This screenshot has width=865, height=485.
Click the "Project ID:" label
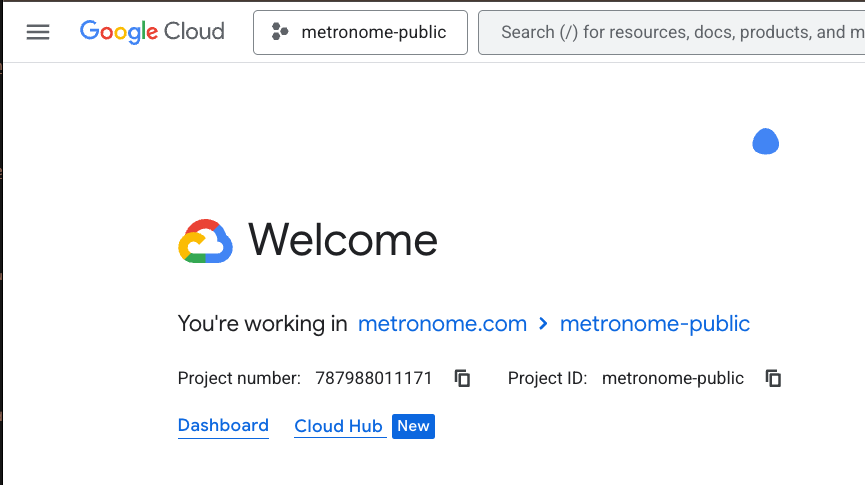(548, 379)
